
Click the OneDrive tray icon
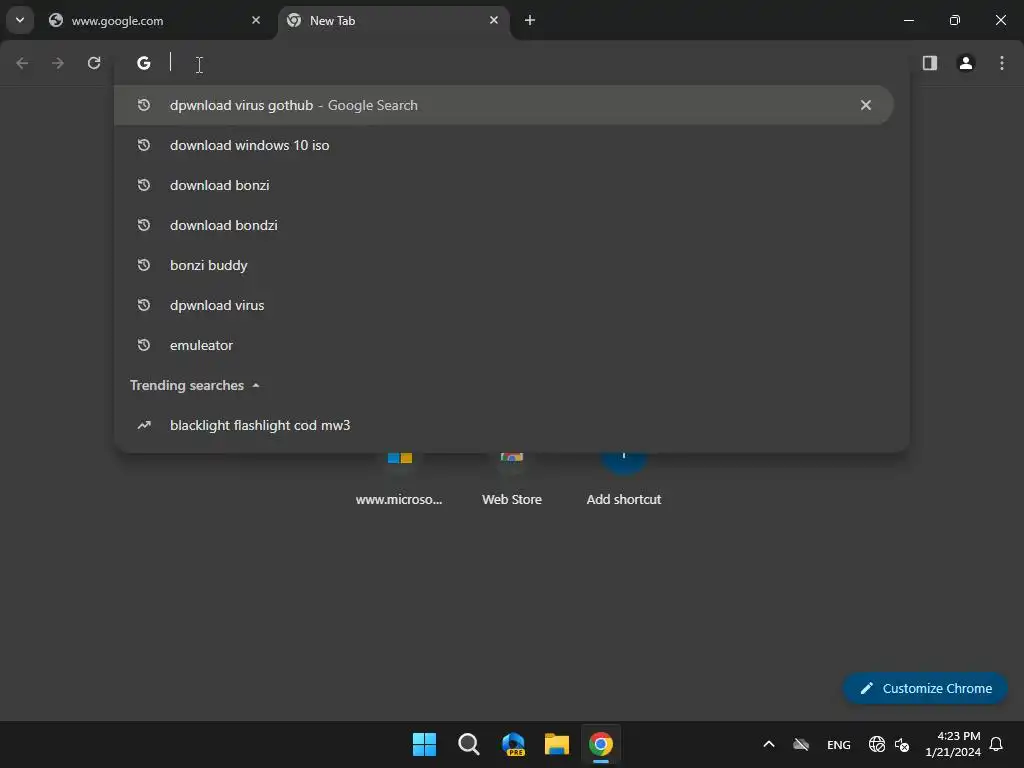click(x=801, y=744)
